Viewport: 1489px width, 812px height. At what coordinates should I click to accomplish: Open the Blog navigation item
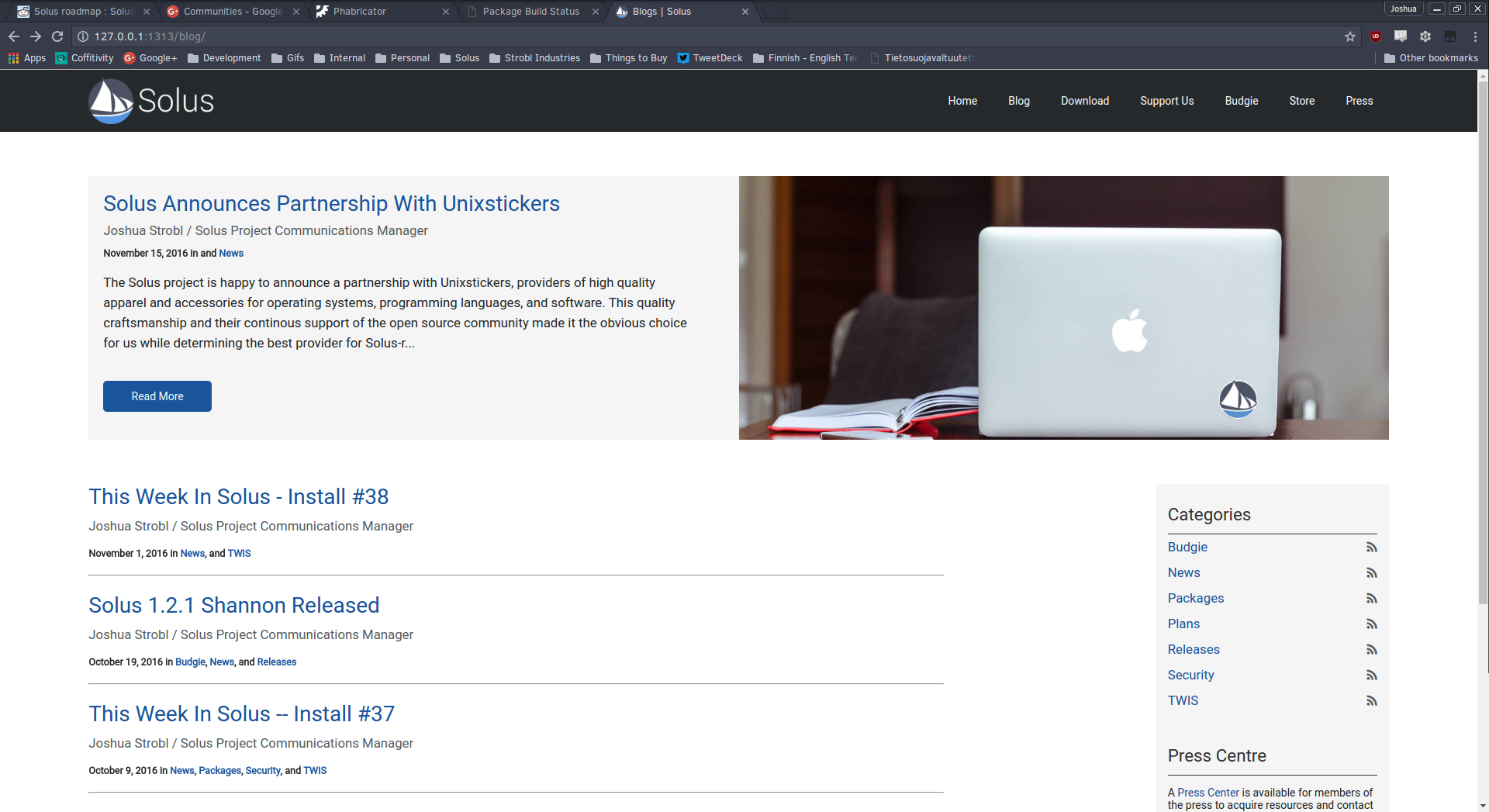pos(1019,101)
